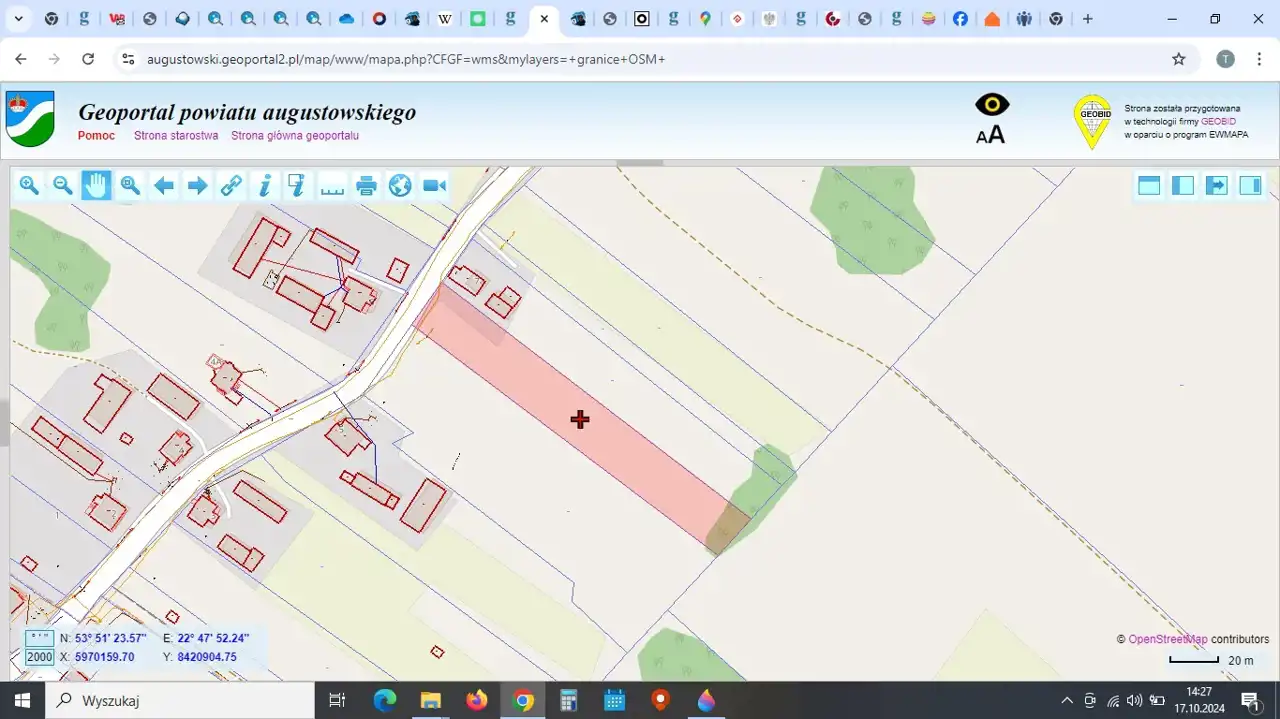The image size is (1280, 719).
Task: Select the zoom in magnifier tool
Action: (x=29, y=185)
